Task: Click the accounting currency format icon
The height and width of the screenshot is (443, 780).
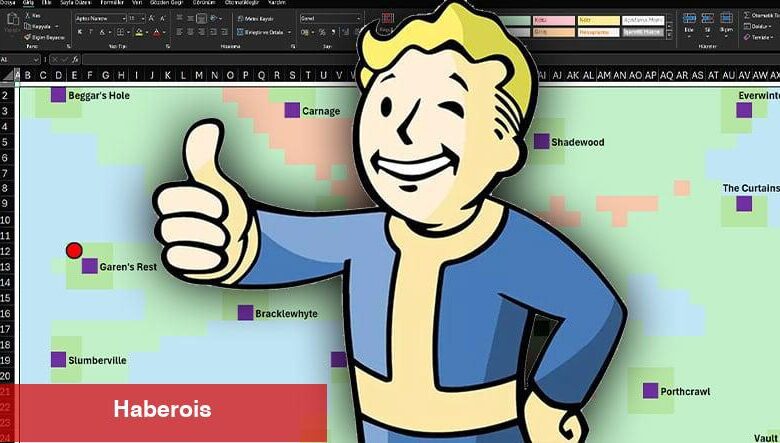Action: click(x=305, y=32)
